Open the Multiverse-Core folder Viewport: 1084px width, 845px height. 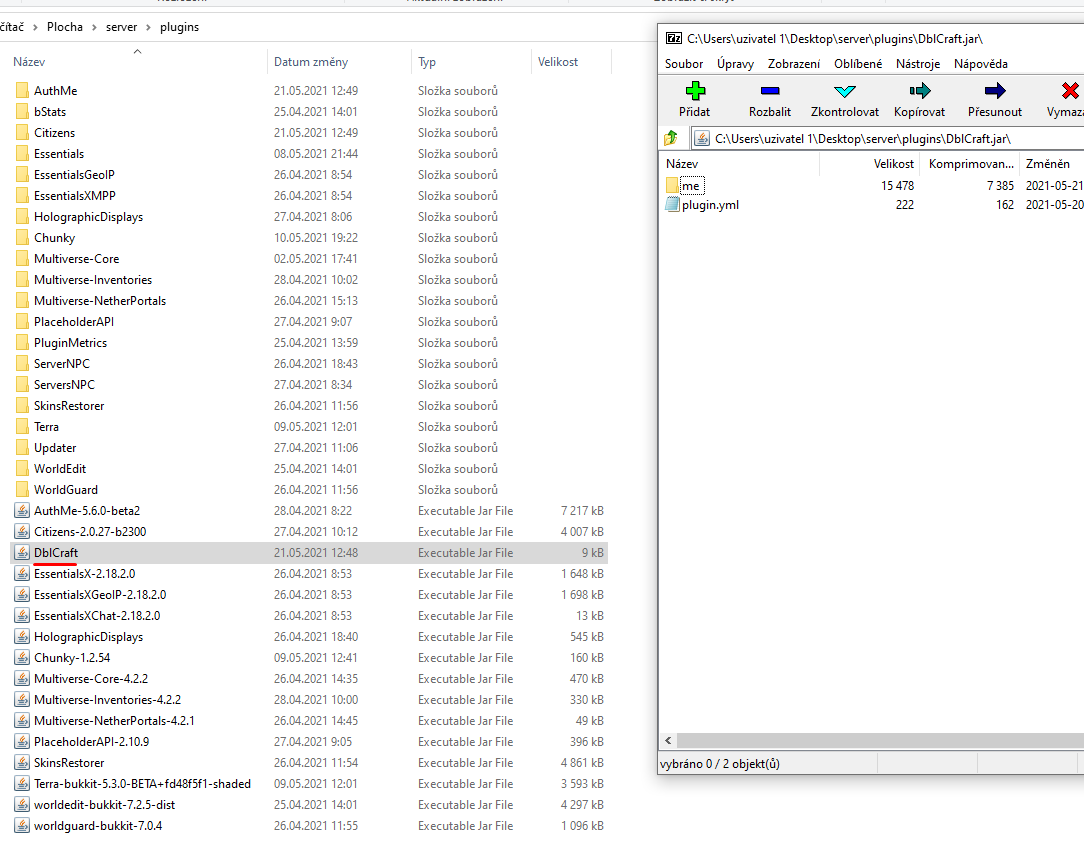tap(74, 258)
